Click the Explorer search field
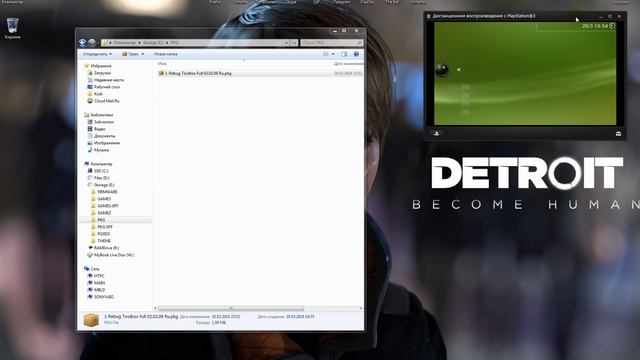 pos(331,42)
